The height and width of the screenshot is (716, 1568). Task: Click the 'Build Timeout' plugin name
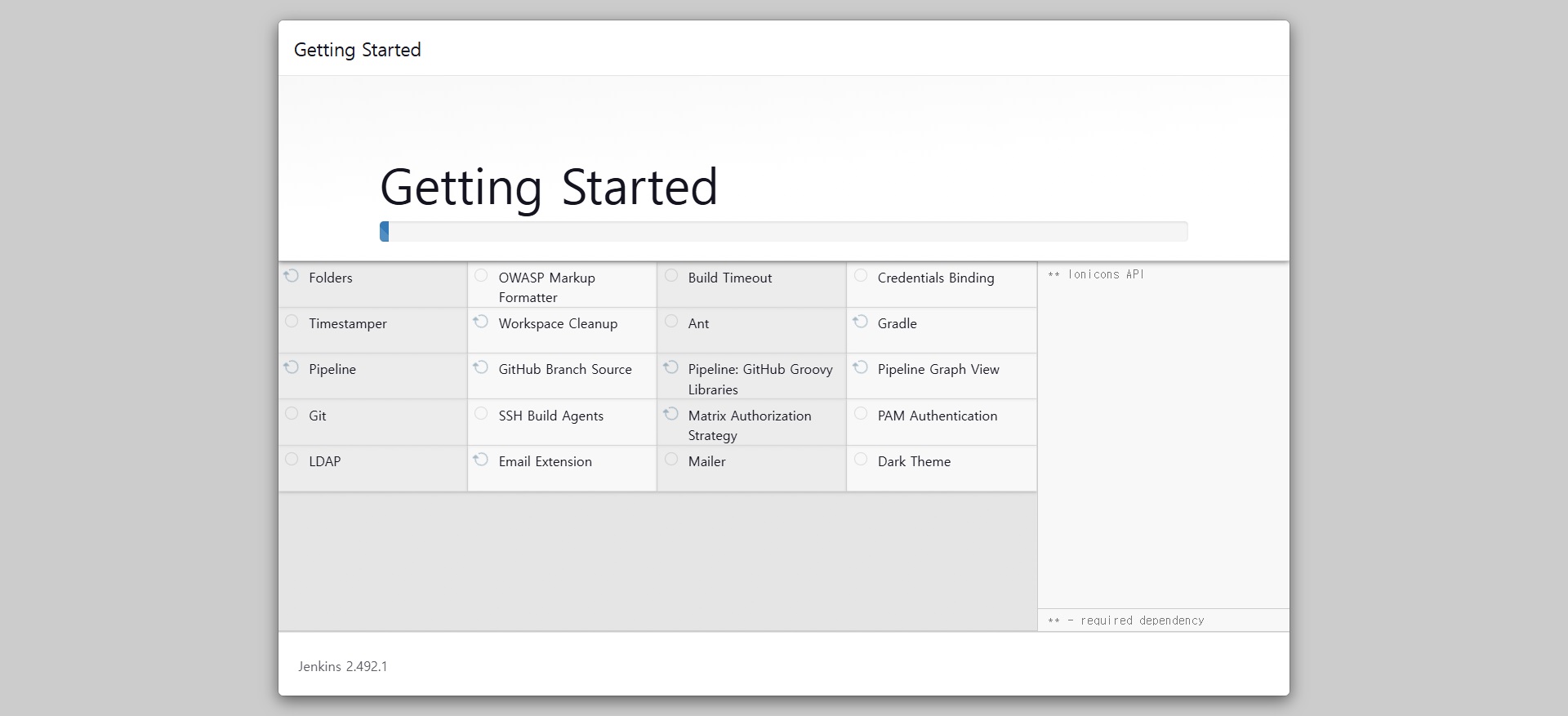tap(730, 278)
